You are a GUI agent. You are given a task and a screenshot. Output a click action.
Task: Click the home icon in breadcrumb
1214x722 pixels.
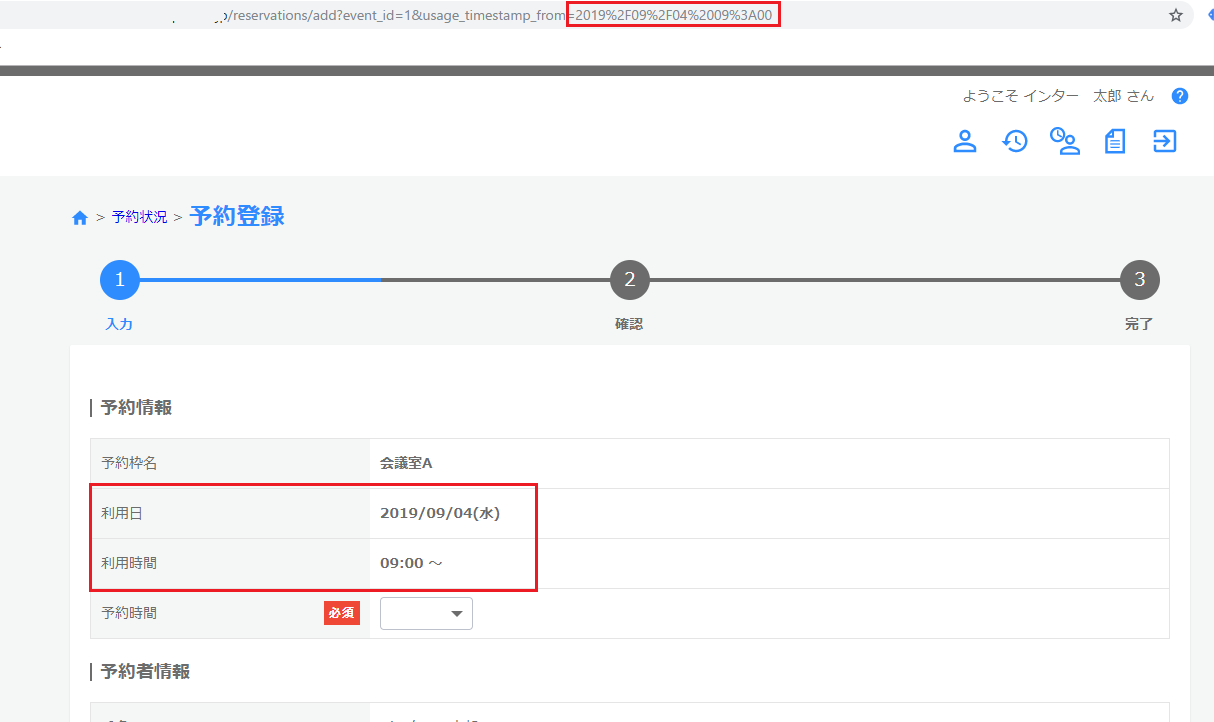(80, 218)
